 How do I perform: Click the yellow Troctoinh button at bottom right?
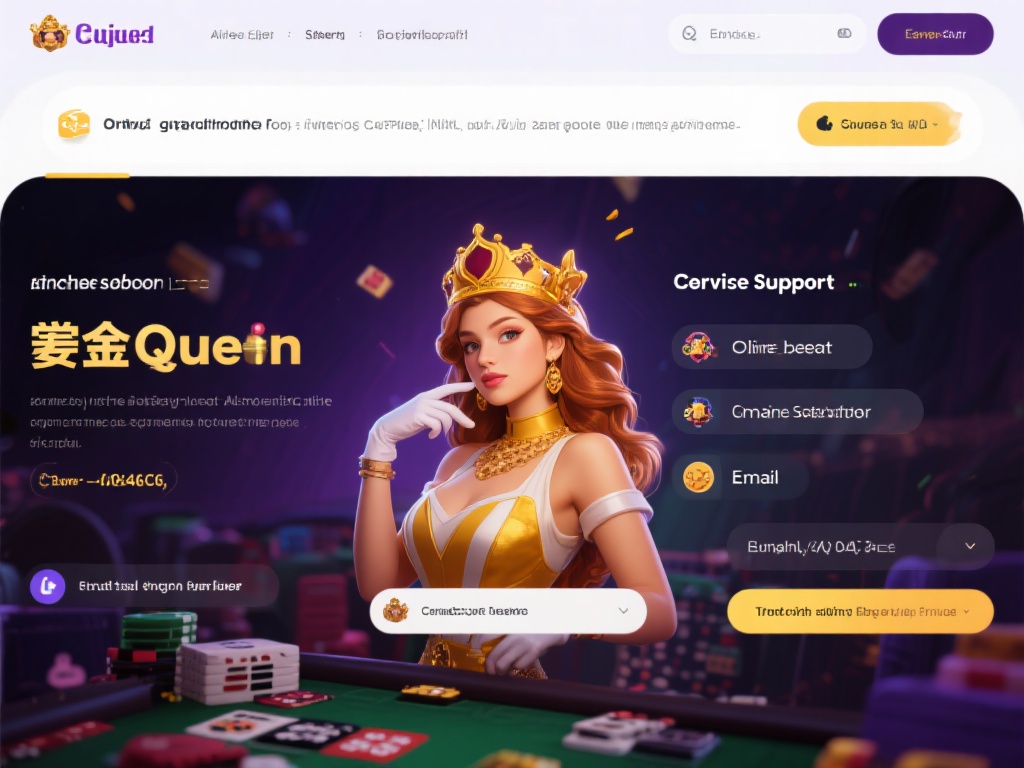[860, 611]
